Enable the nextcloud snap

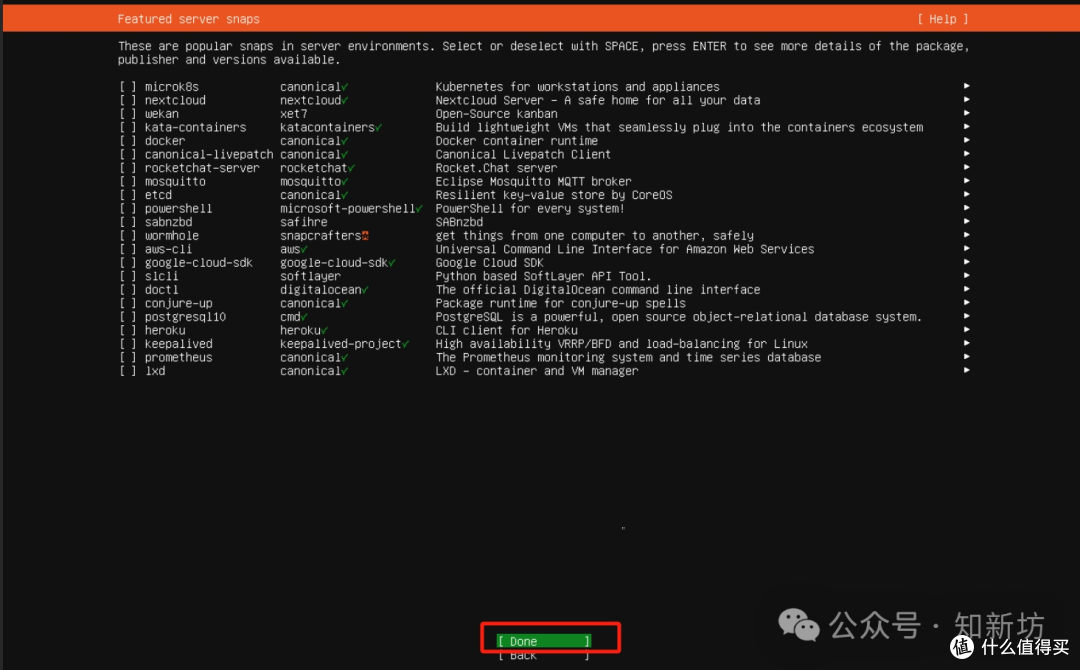pos(127,100)
